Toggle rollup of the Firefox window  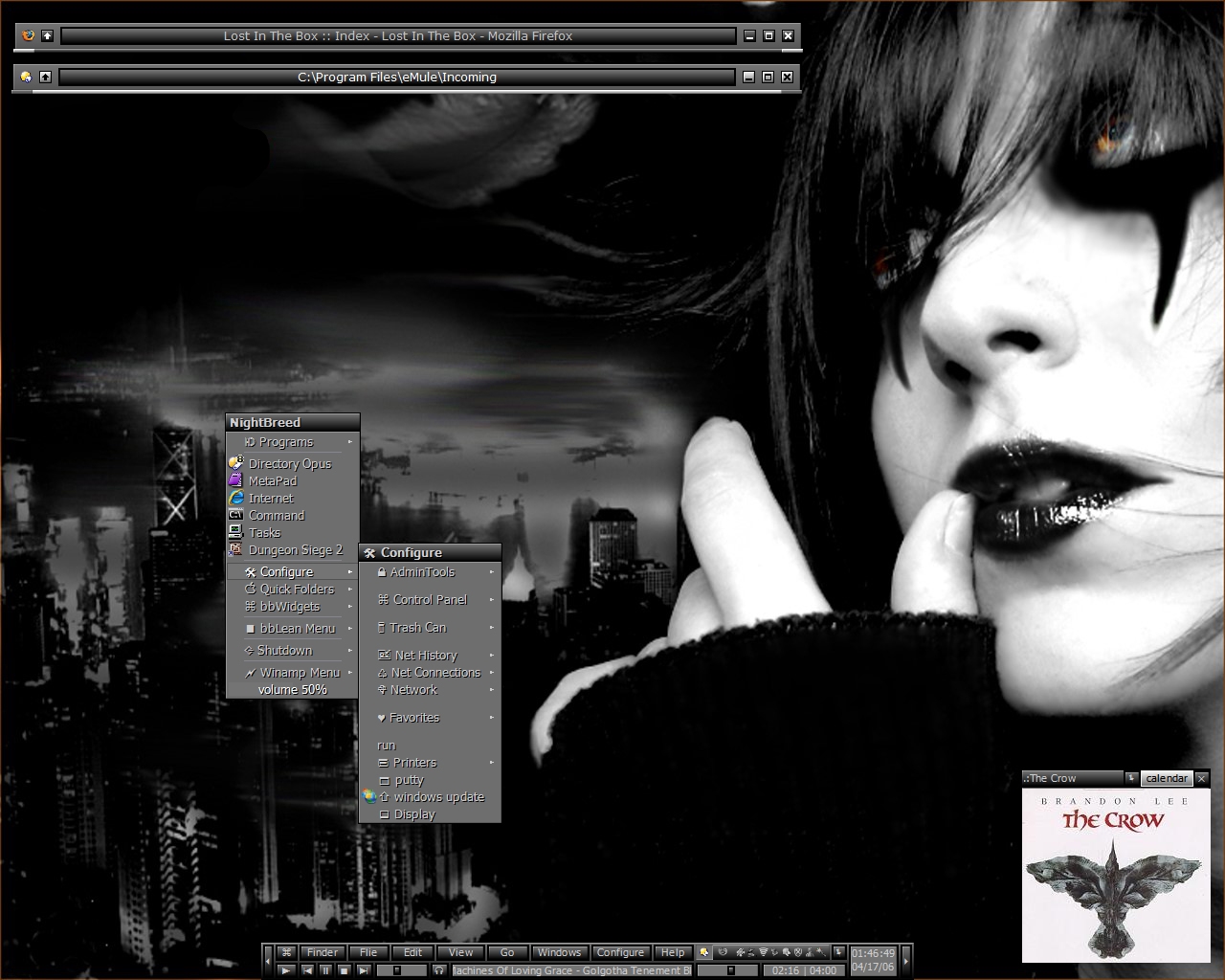point(47,35)
